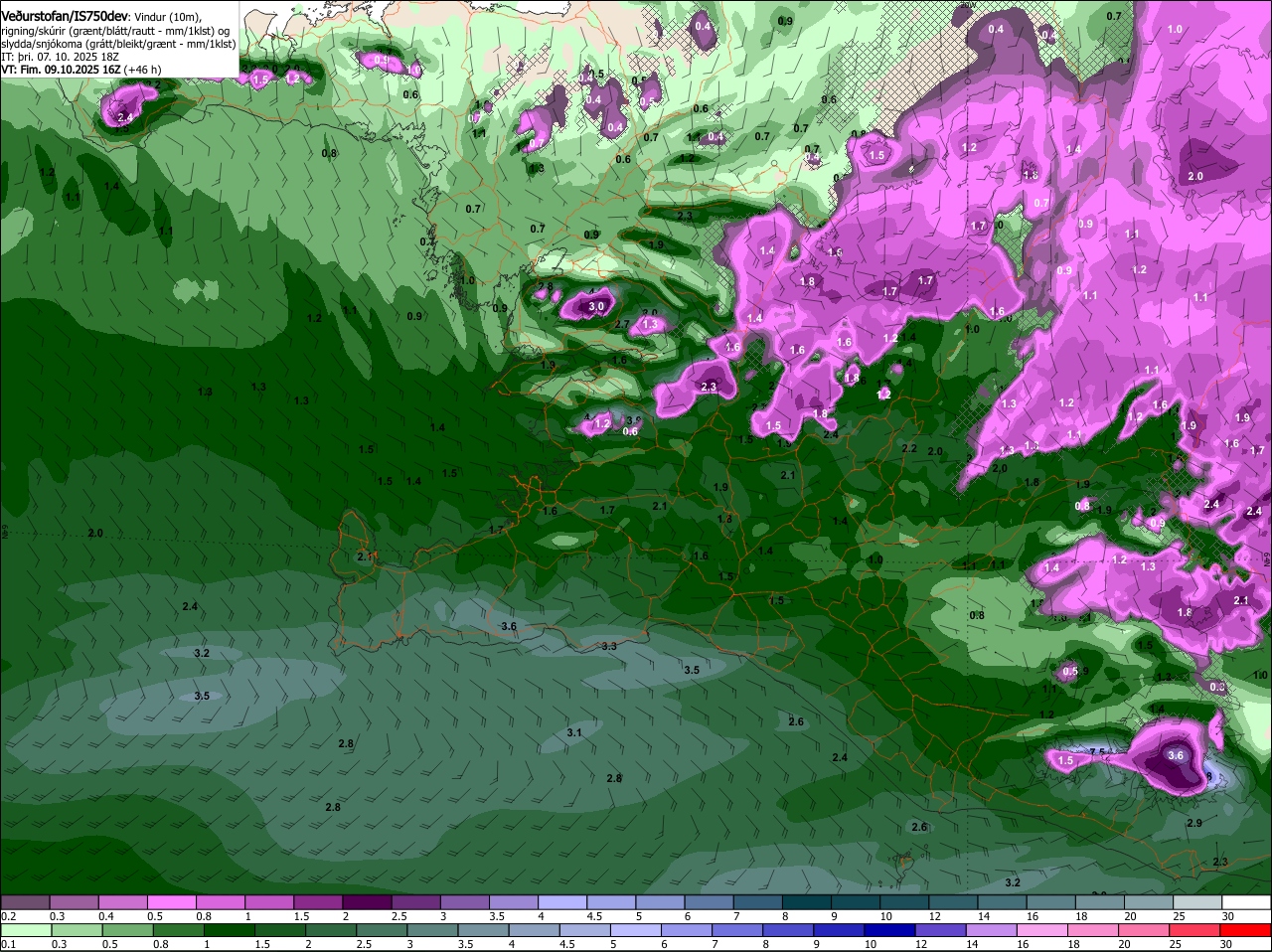Pick lower scale swatch between 14 and 16
Image resolution: width=1272 pixels, height=952 pixels.
click(x=990, y=929)
